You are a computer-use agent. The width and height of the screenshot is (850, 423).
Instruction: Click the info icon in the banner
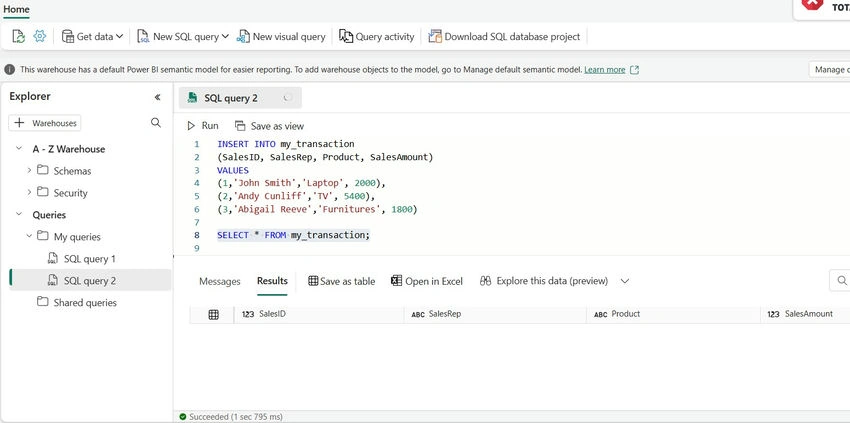pyautogui.click(x=10, y=69)
